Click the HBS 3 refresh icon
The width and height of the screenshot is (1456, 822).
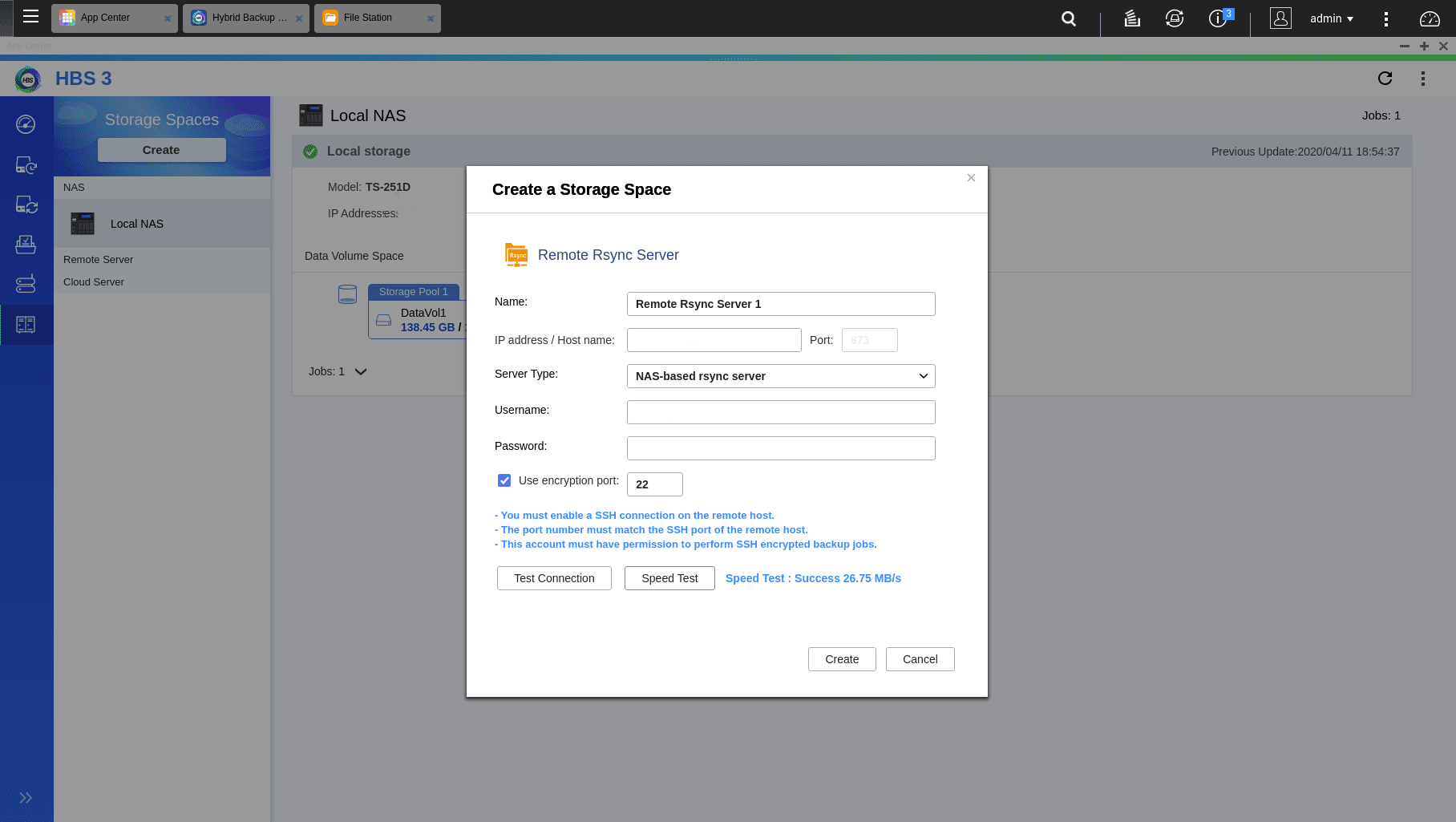click(x=1385, y=78)
